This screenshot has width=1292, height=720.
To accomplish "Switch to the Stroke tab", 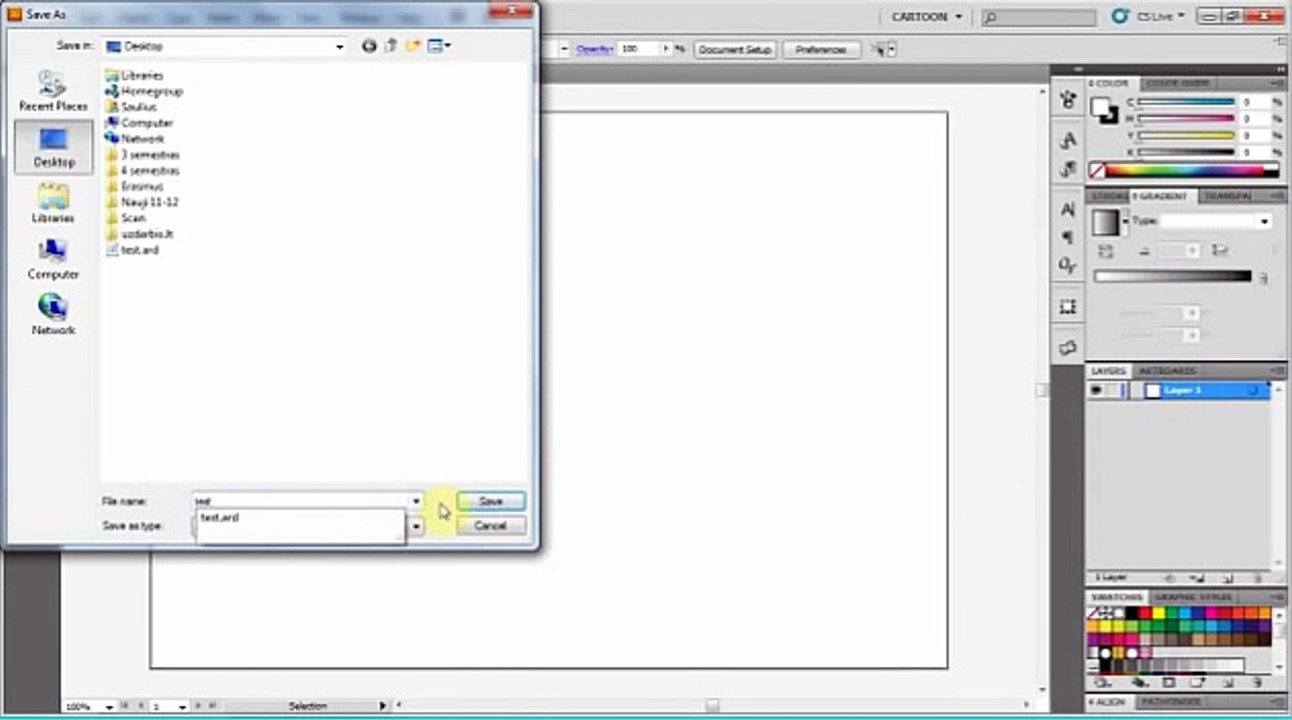I will [x=1109, y=196].
